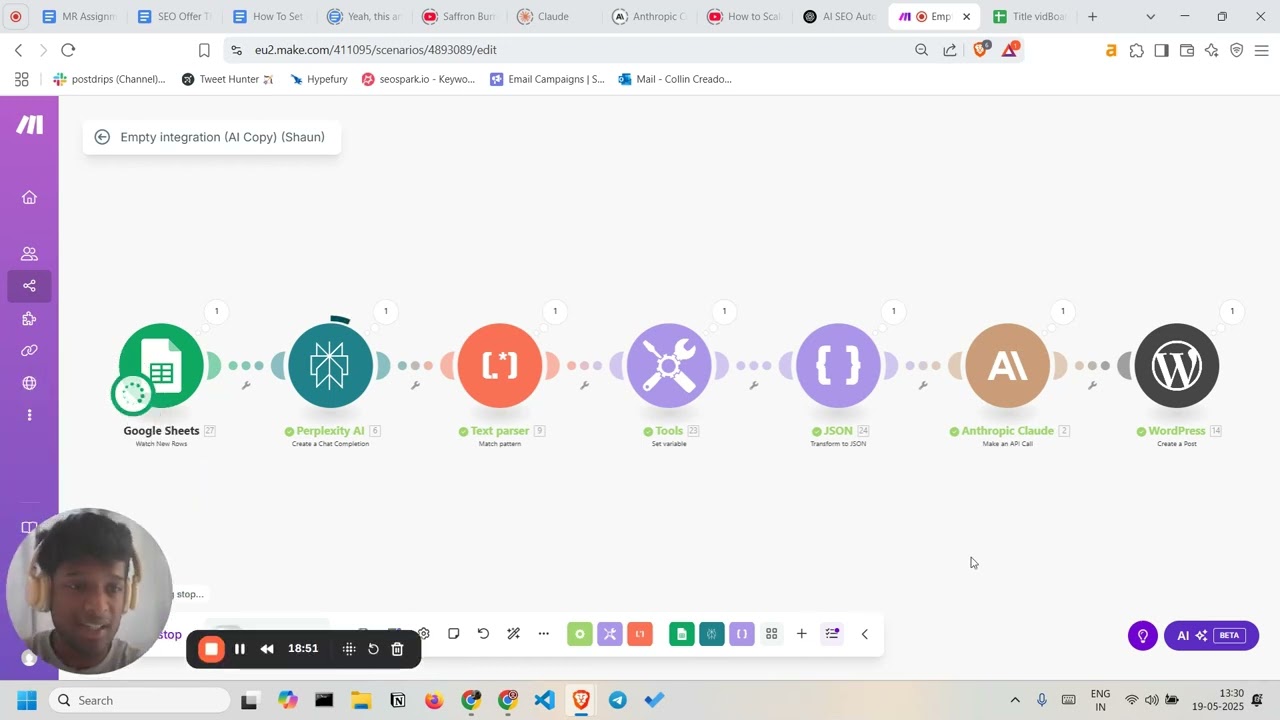Open Mail - Collin Creado bookmark
The width and height of the screenshot is (1280, 720).
point(675,79)
